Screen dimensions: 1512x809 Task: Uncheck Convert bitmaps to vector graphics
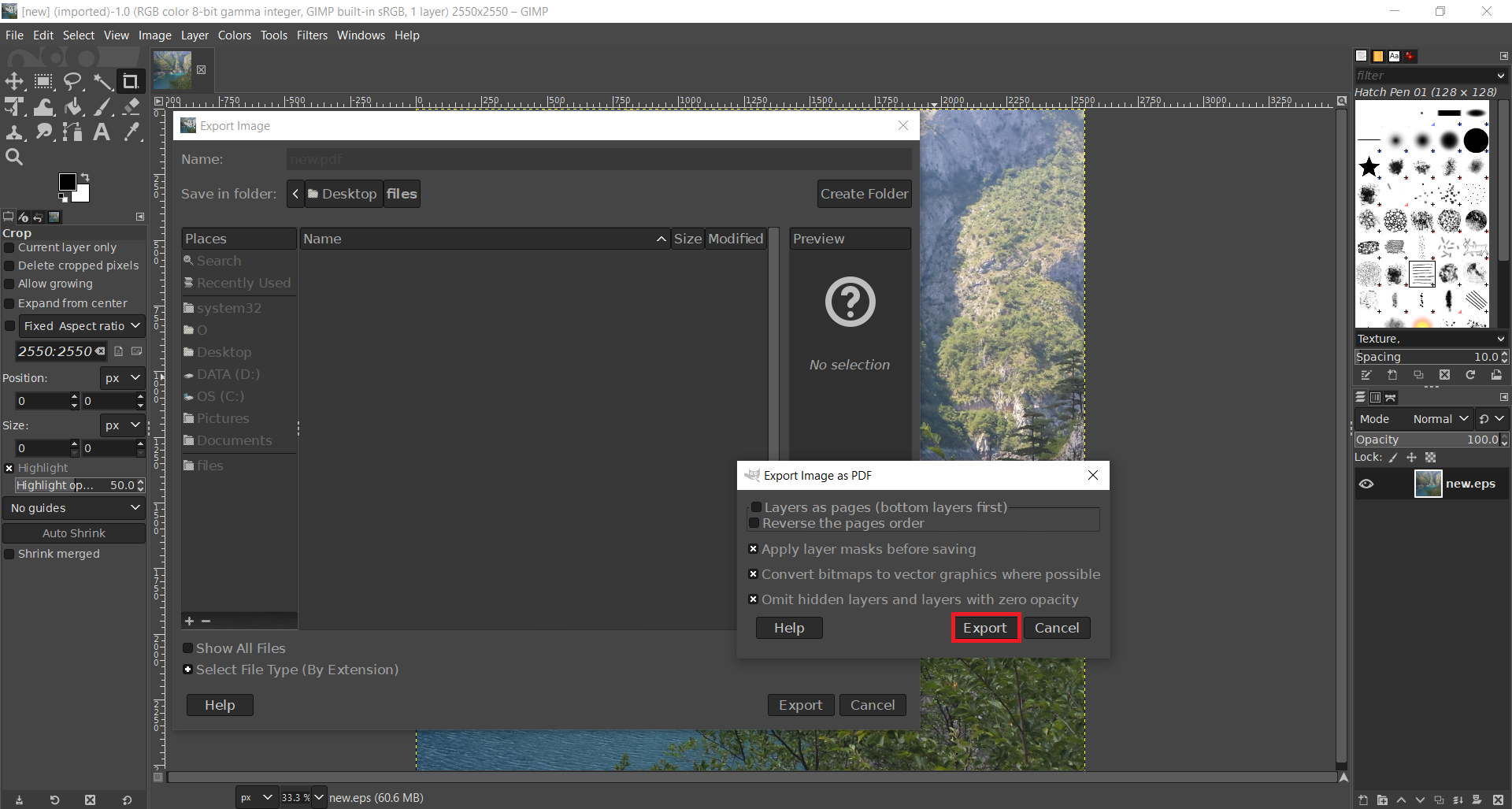pos(753,574)
